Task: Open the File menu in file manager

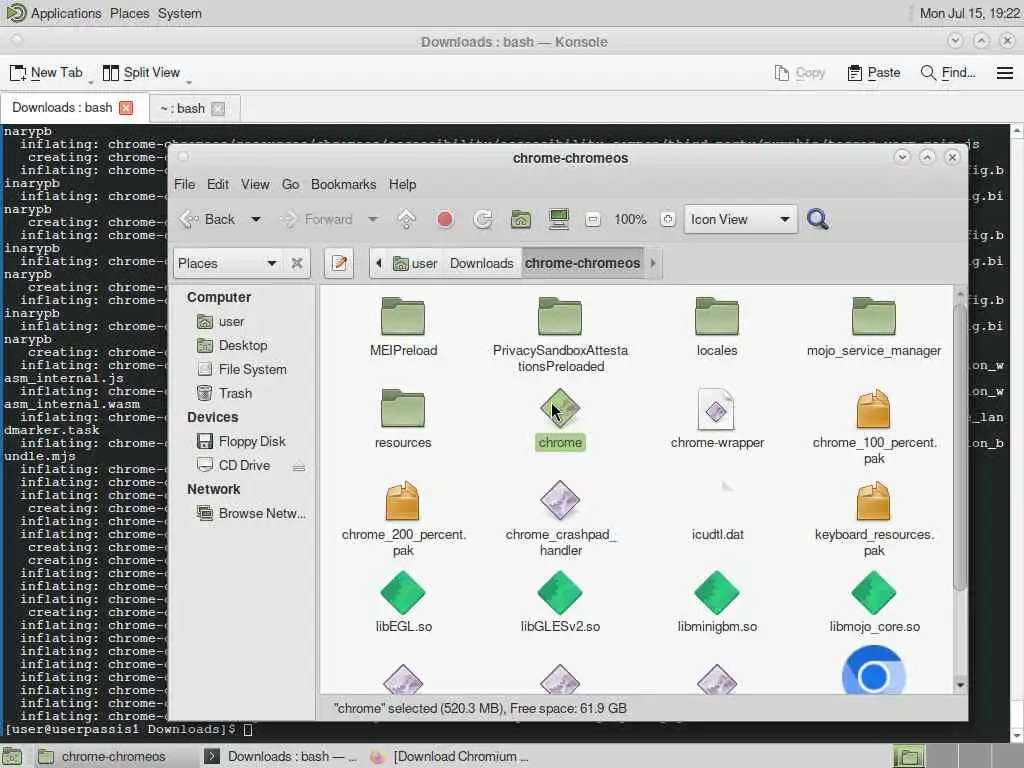Action: tap(184, 185)
